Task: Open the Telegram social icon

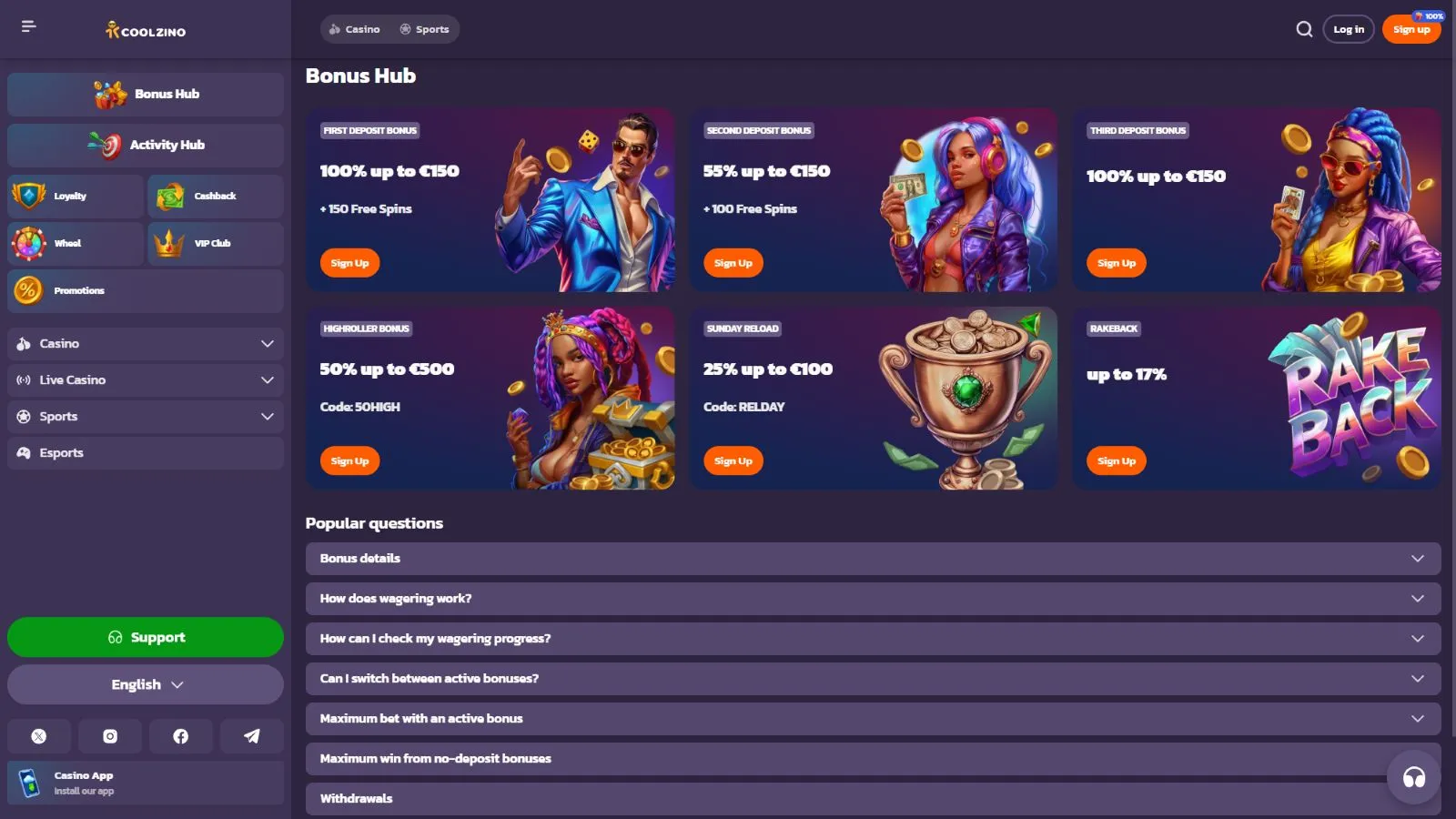Action: [x=252, y=736]
